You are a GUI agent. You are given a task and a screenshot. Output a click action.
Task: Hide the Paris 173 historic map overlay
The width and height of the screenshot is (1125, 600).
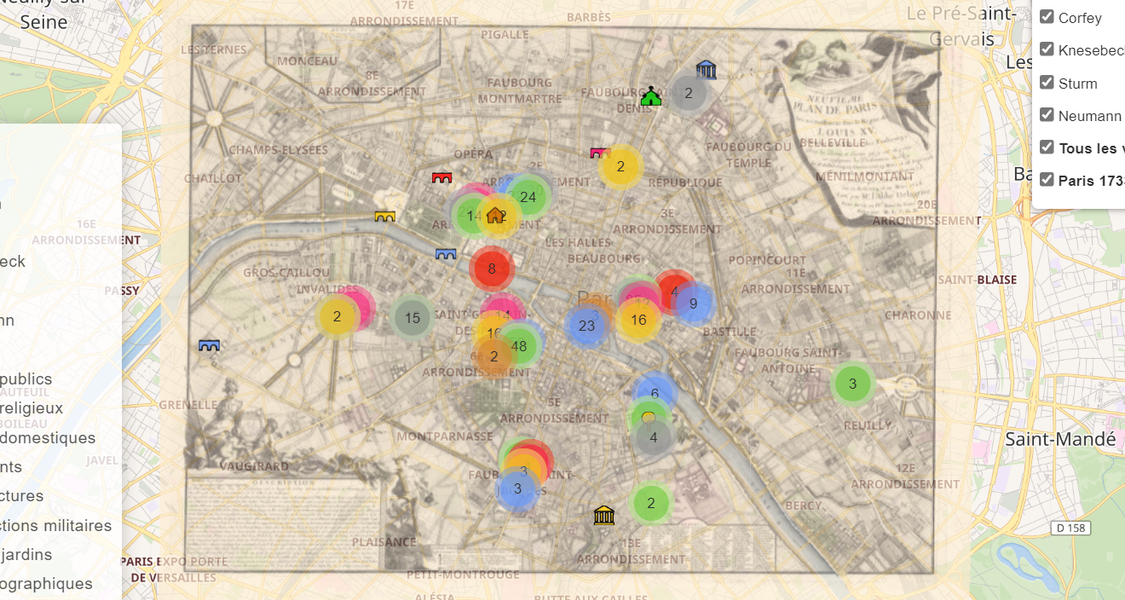(1047, 179)
